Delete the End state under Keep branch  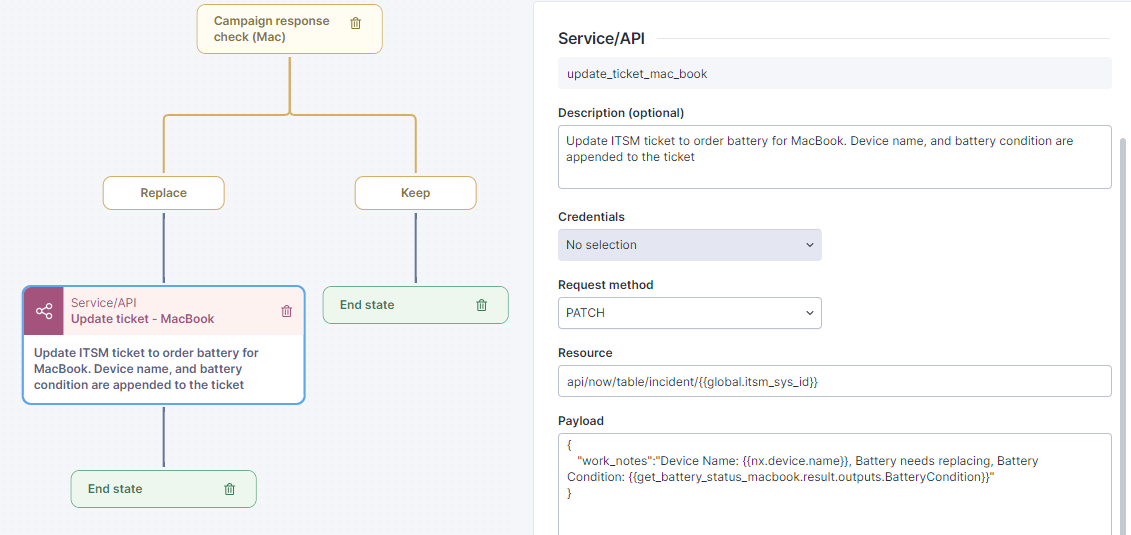coord(481,305)
